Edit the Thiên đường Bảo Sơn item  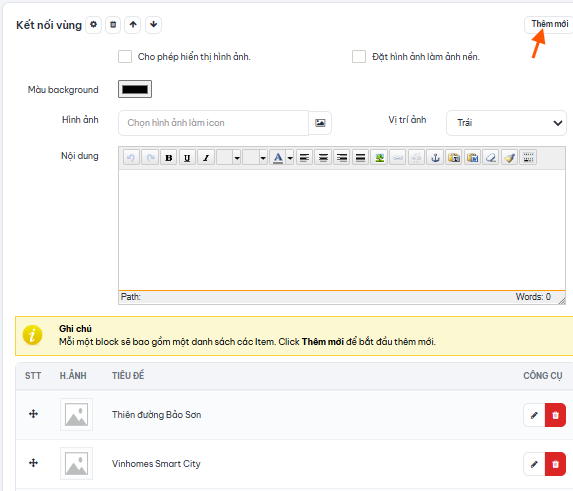534,415
